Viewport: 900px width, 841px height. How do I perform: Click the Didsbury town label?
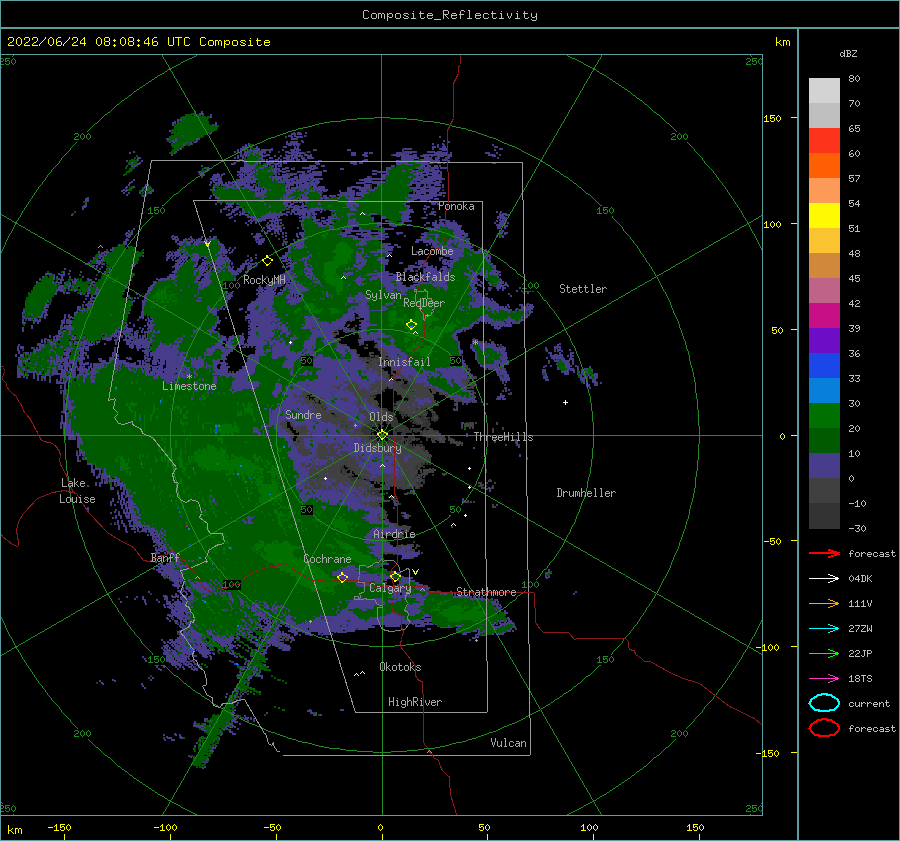[x=378, y=448]
